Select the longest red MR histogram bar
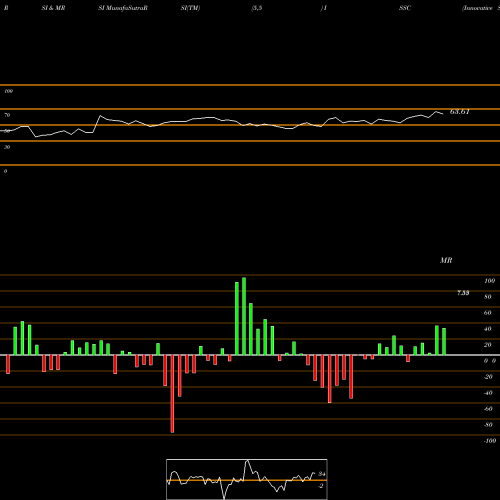The height and width of the screenshot is (500, 500). coord(172,394)
